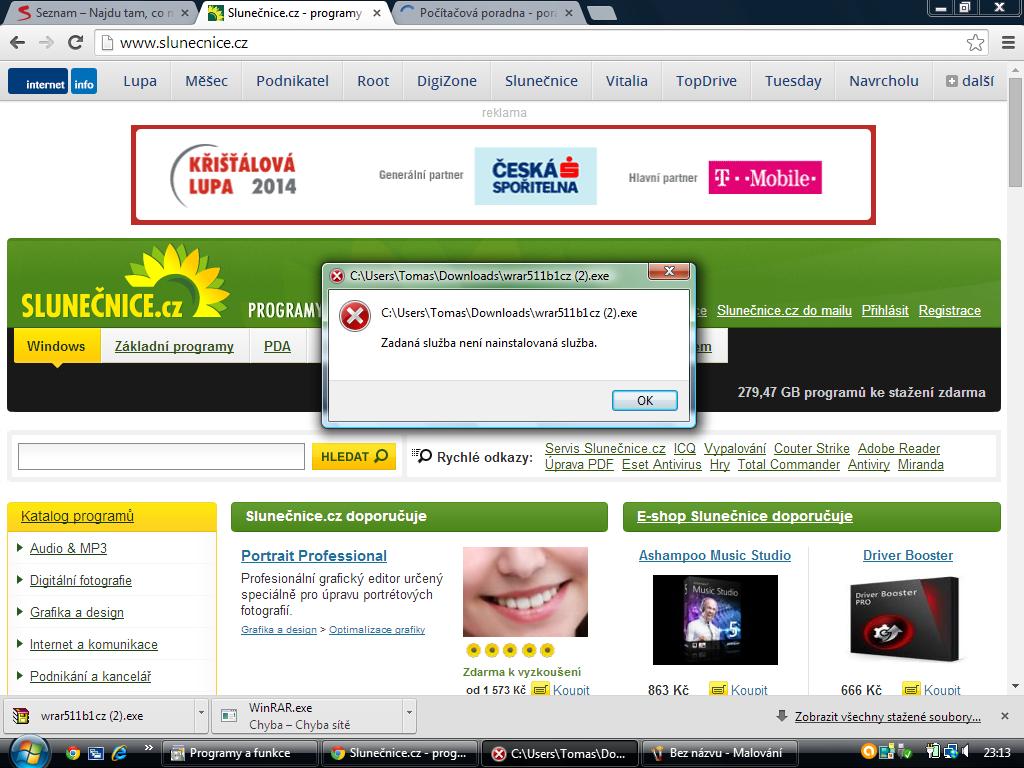1024x768 pixels.
Task: Open the new tab button
Action: point(601,12)
